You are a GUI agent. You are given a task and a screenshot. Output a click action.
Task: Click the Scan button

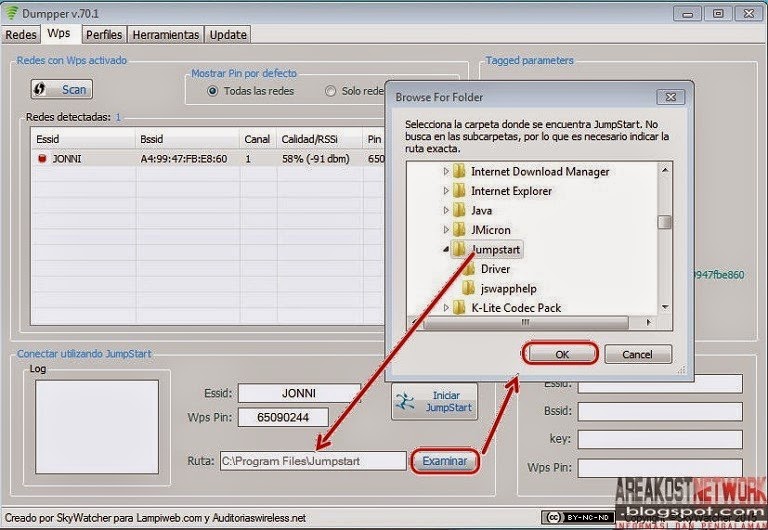pyautogui.click(x=62, y=90)
